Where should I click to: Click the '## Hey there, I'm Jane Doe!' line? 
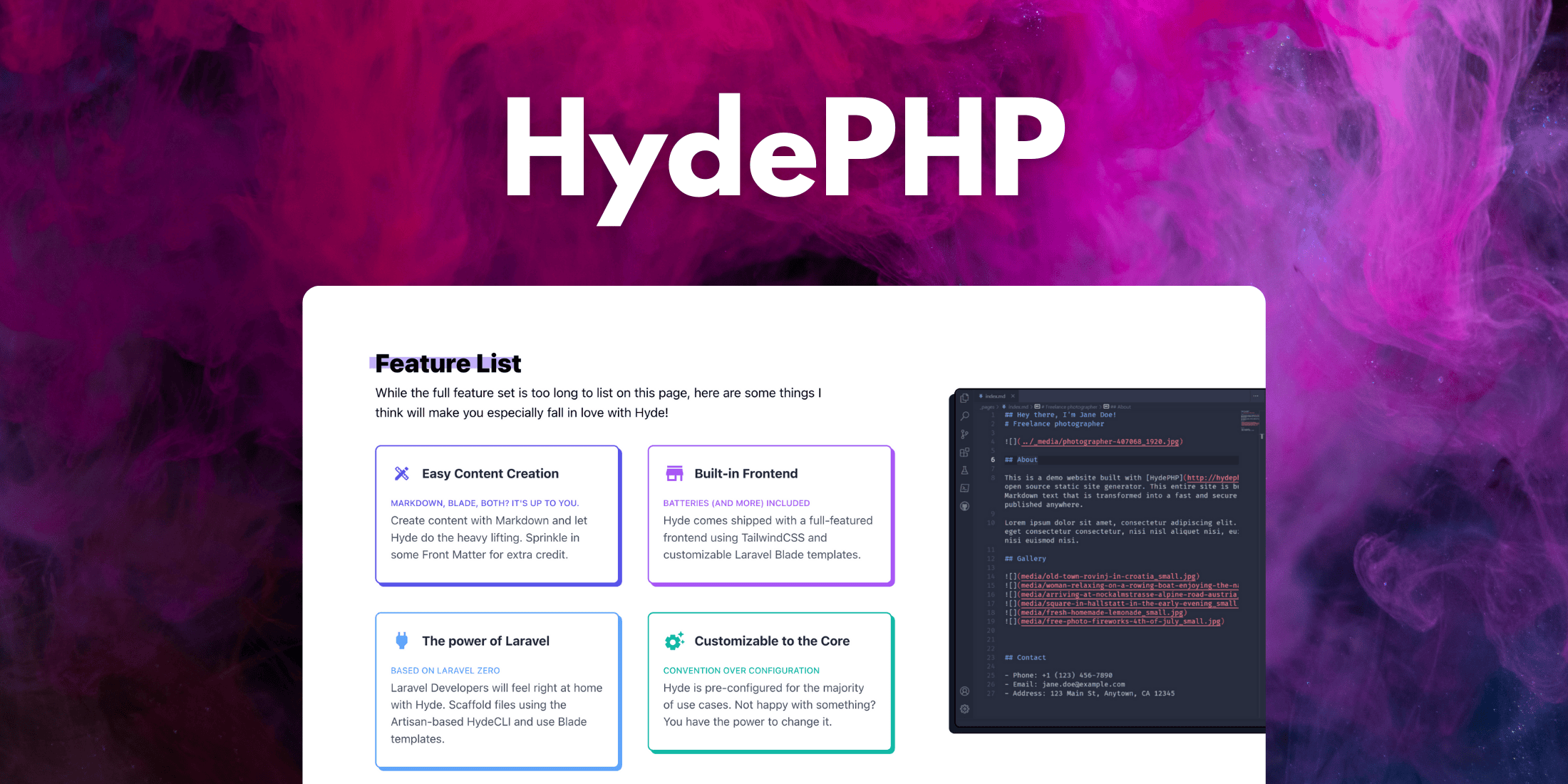click(1061, 415)
